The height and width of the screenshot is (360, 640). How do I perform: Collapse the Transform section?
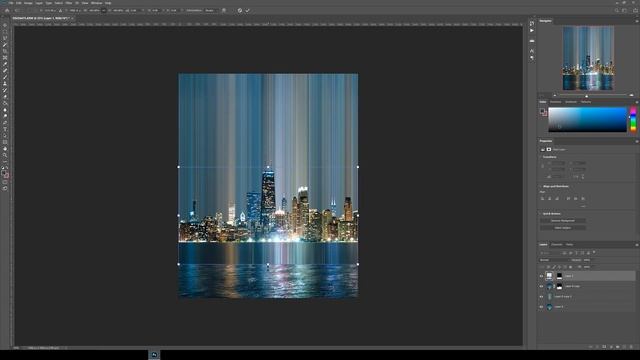[x=541, y=157]
